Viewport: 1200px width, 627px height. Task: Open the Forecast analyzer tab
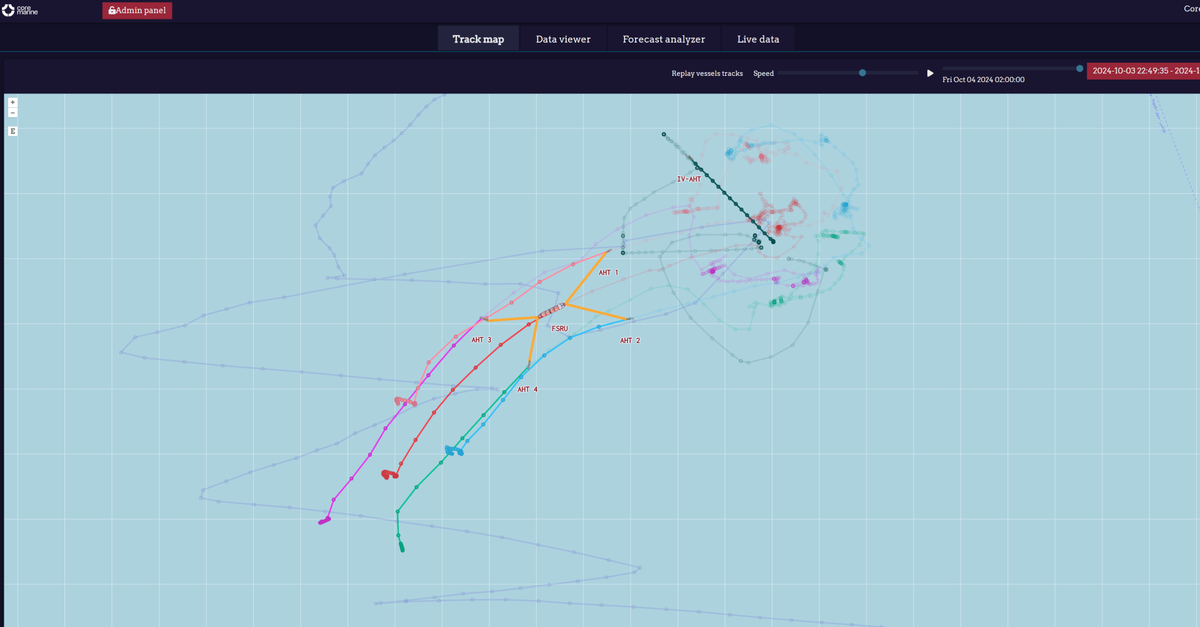click(664, 39)
